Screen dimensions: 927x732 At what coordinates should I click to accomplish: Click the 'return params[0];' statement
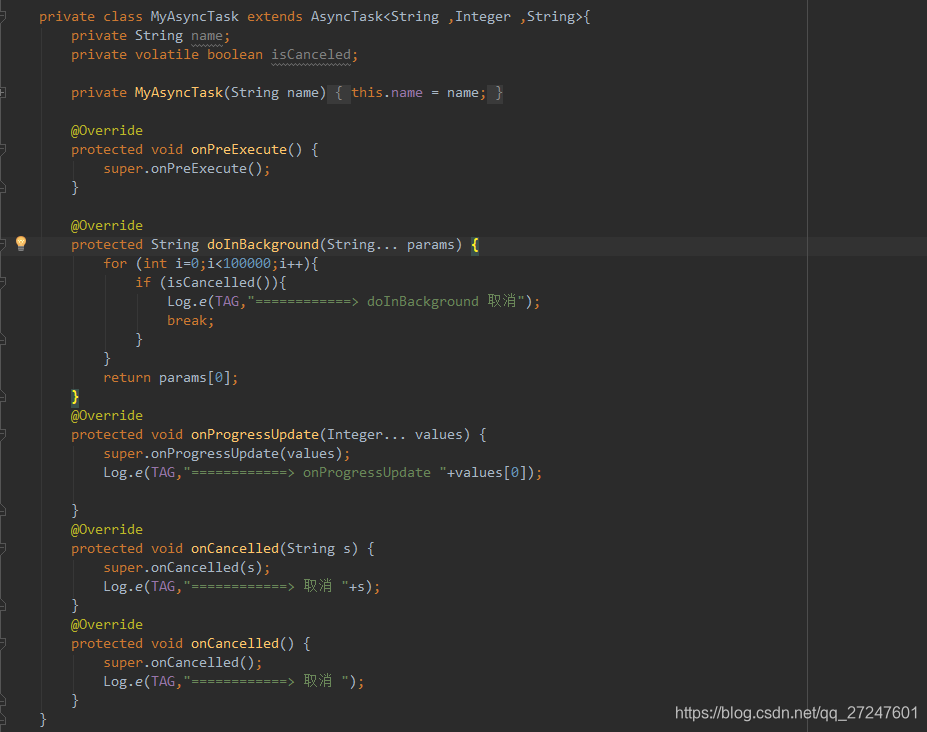click(x=171, y=378)
